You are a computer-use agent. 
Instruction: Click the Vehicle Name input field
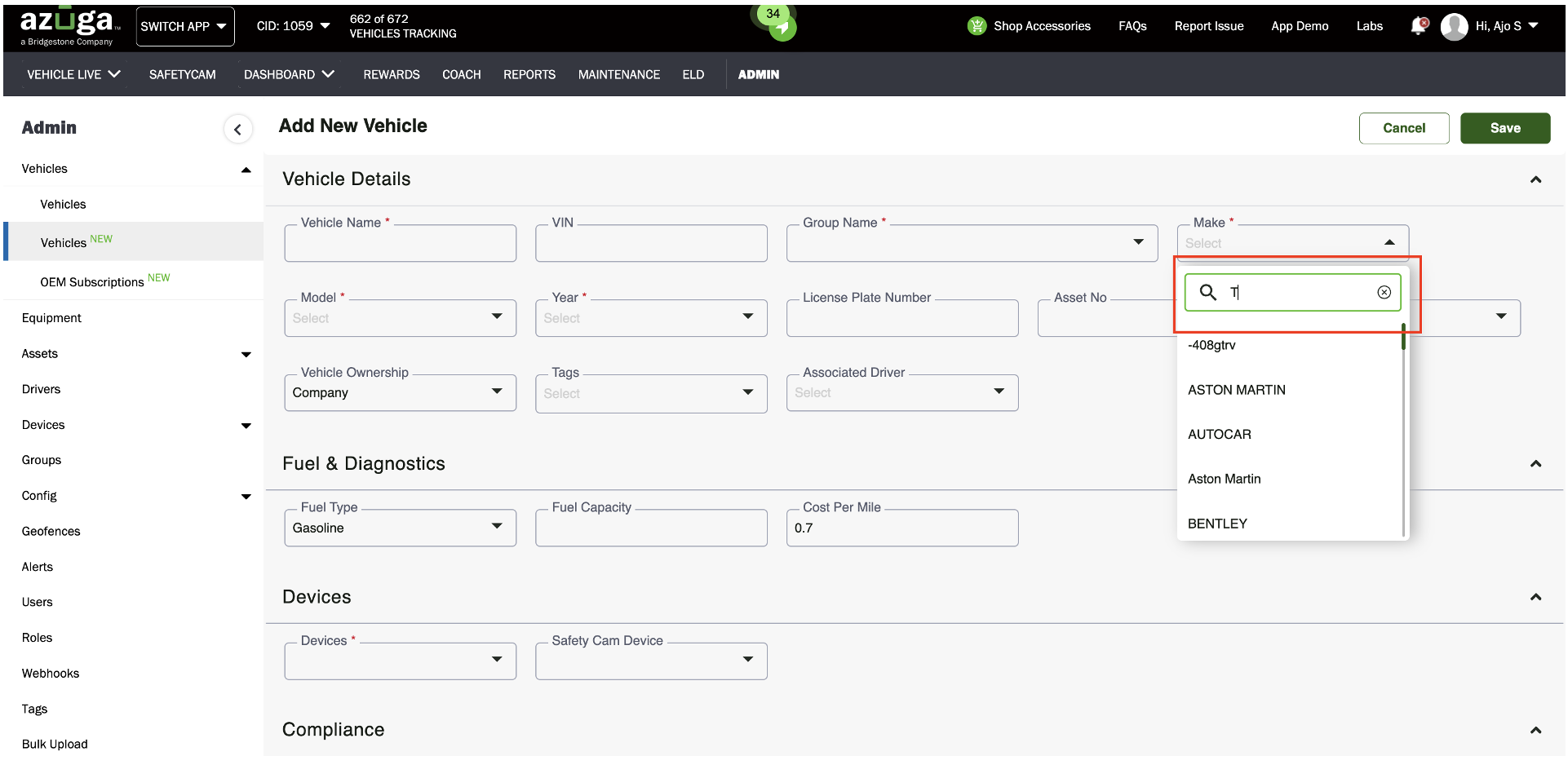[400, 243]
